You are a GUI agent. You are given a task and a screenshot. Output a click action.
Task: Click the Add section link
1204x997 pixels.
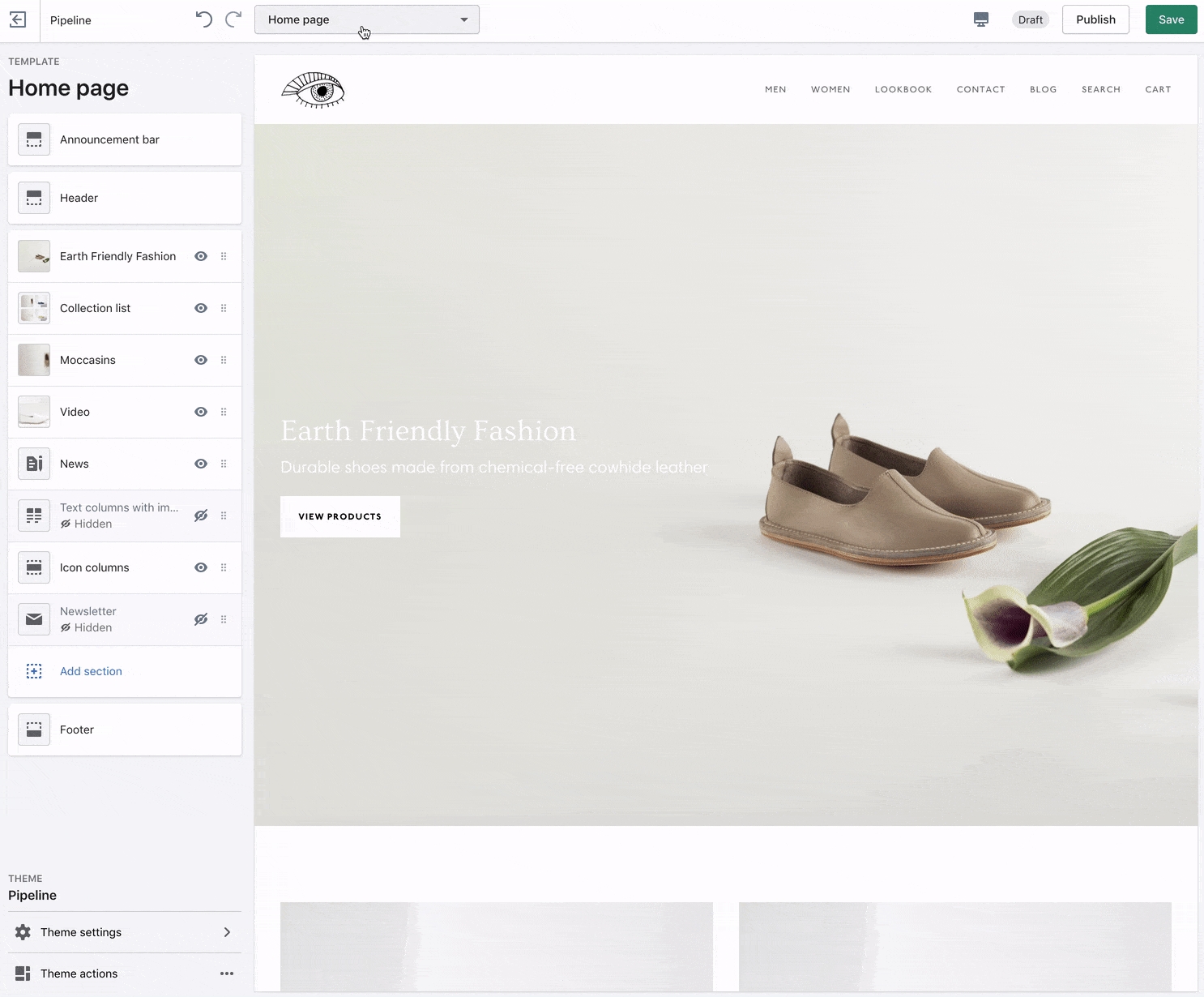click(x=91, y=671)
